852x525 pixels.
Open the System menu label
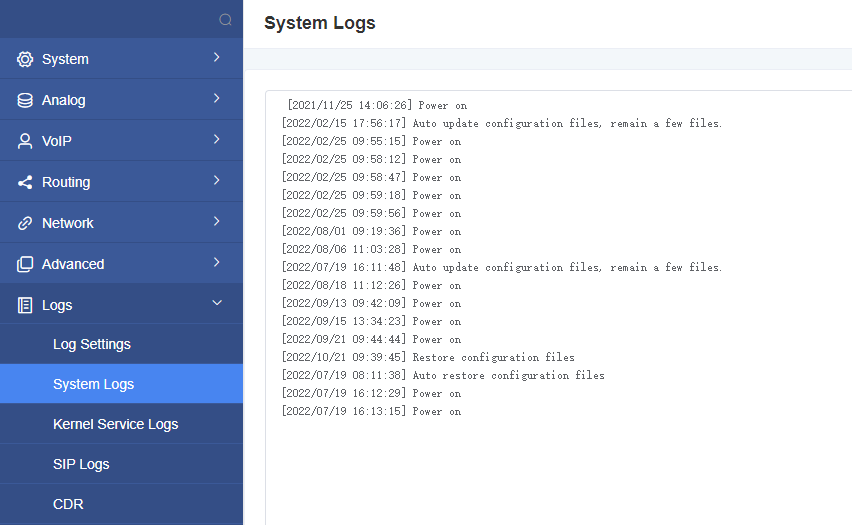[65, 59]
